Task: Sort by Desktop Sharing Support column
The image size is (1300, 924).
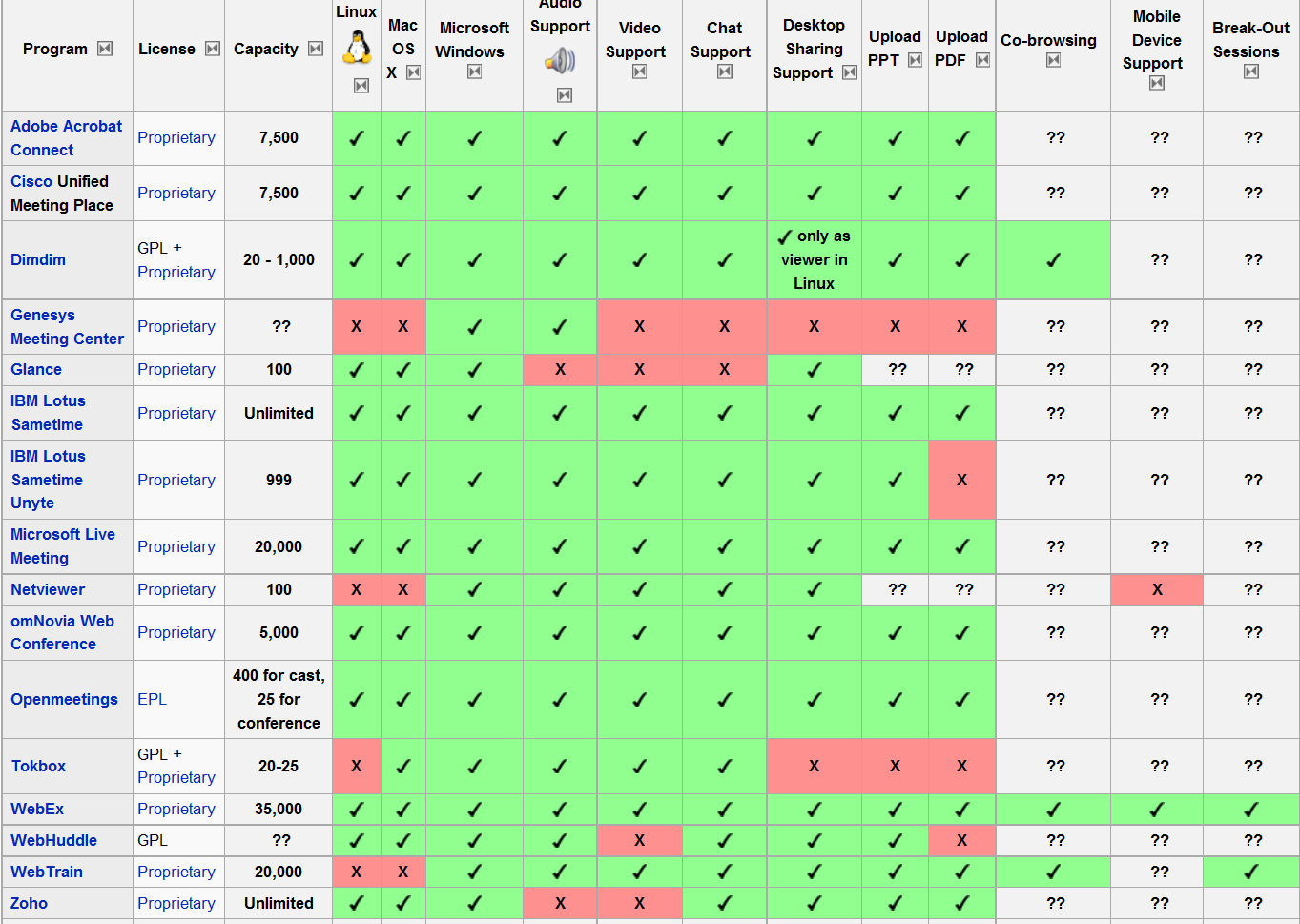Action: [849, 72]
